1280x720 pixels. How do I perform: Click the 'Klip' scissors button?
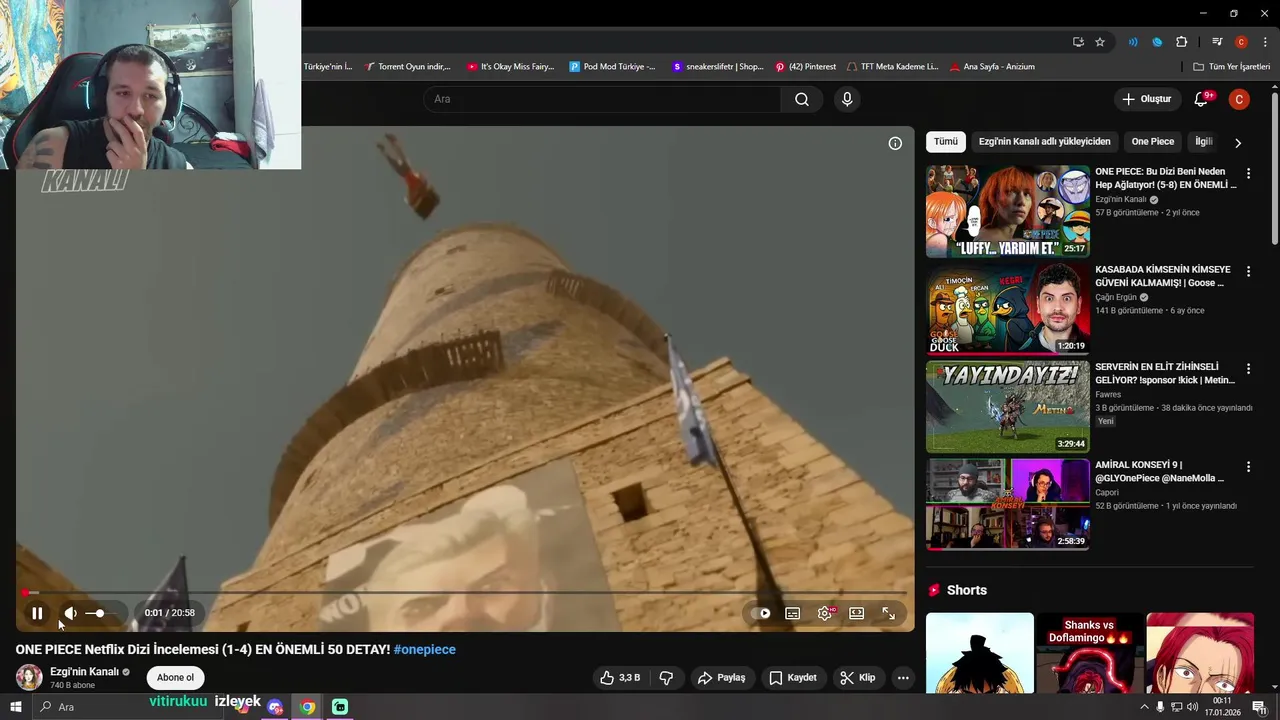click(857, 678)
